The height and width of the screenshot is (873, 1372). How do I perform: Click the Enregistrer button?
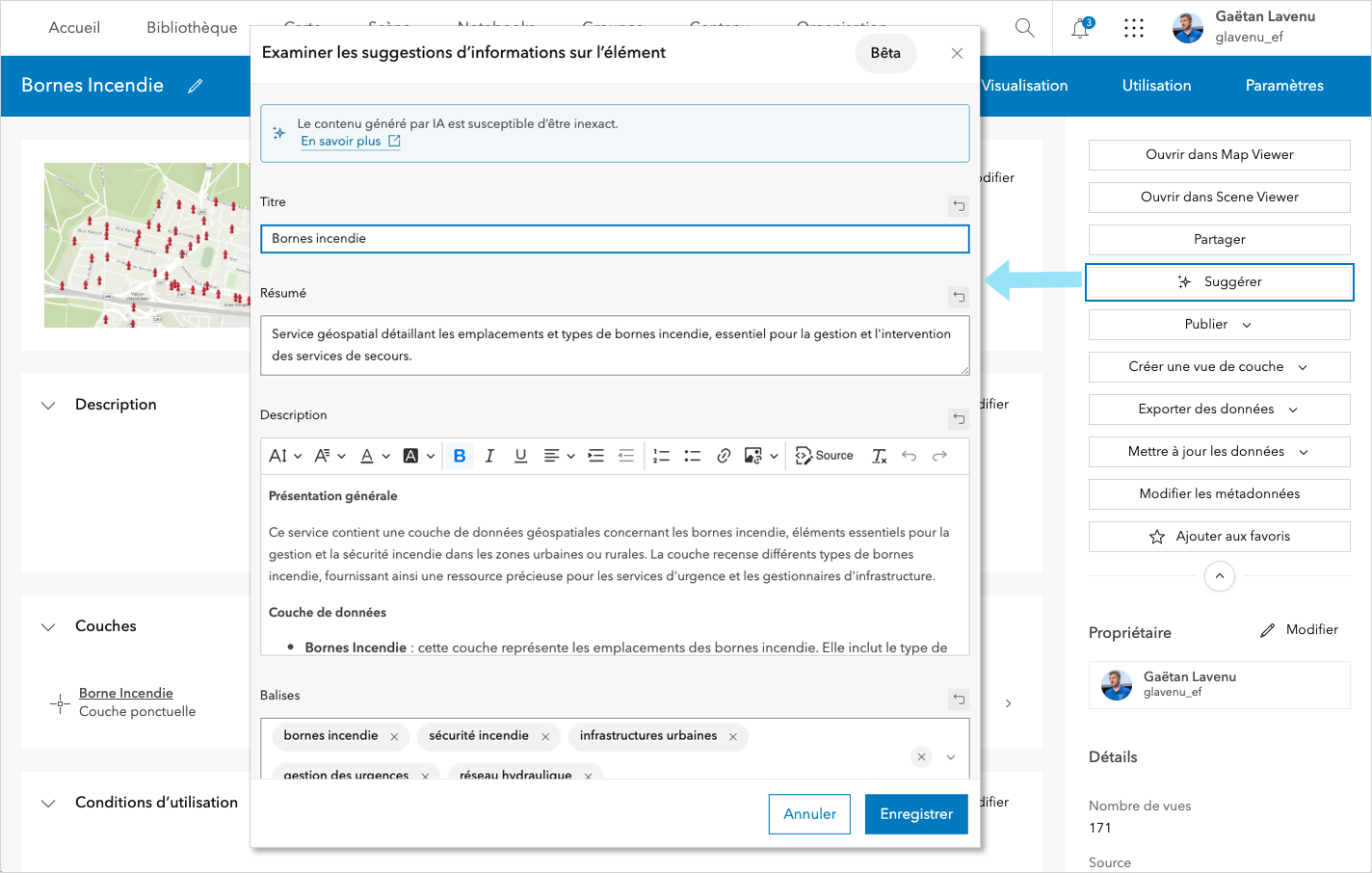(916, 814)
